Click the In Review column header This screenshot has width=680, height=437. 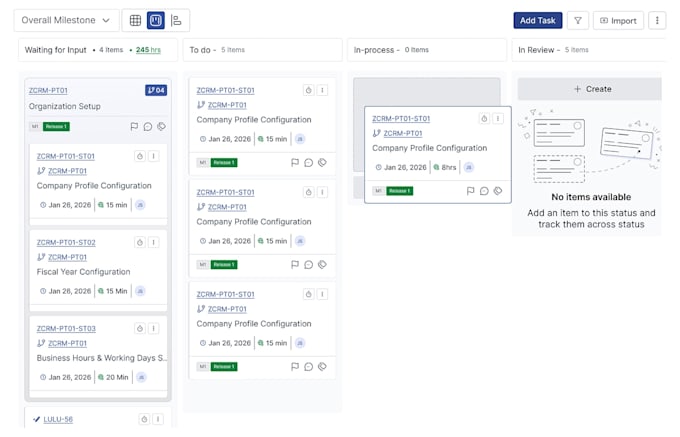588,50
